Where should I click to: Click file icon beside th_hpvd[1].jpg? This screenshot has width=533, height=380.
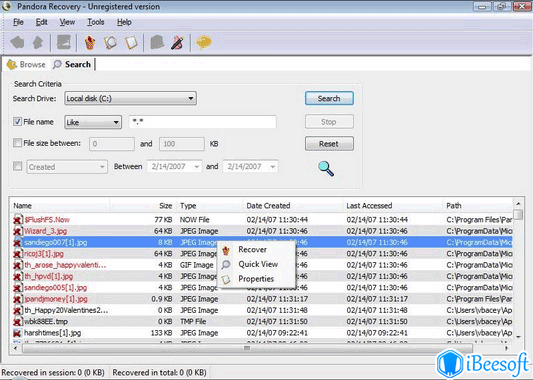pyautogui.click(x=18, y=276)
